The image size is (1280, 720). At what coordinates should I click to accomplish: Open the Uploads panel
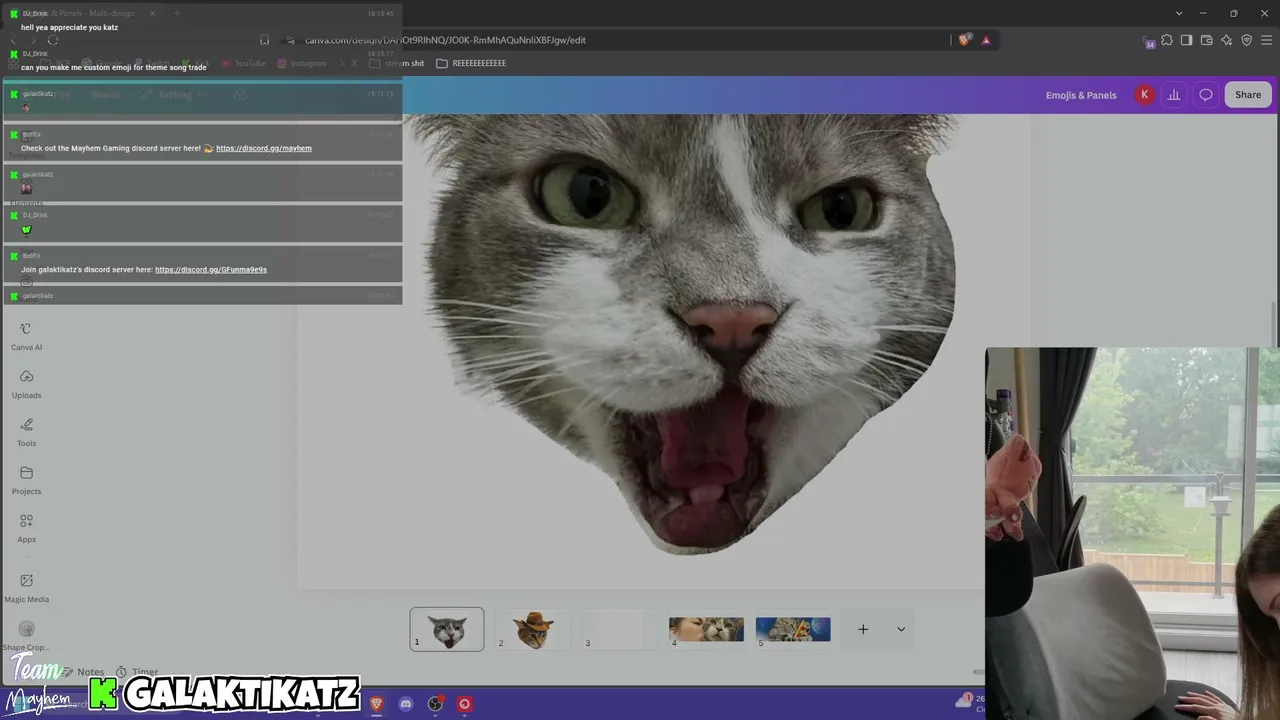pos(26,385)
